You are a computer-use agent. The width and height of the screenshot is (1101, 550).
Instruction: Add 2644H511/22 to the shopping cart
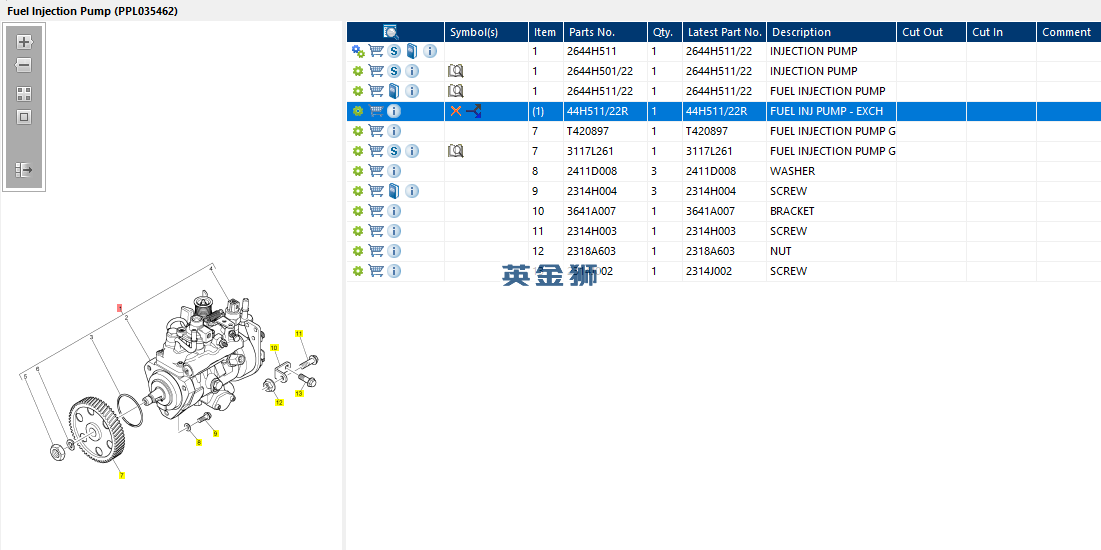(x=376, y=91)
